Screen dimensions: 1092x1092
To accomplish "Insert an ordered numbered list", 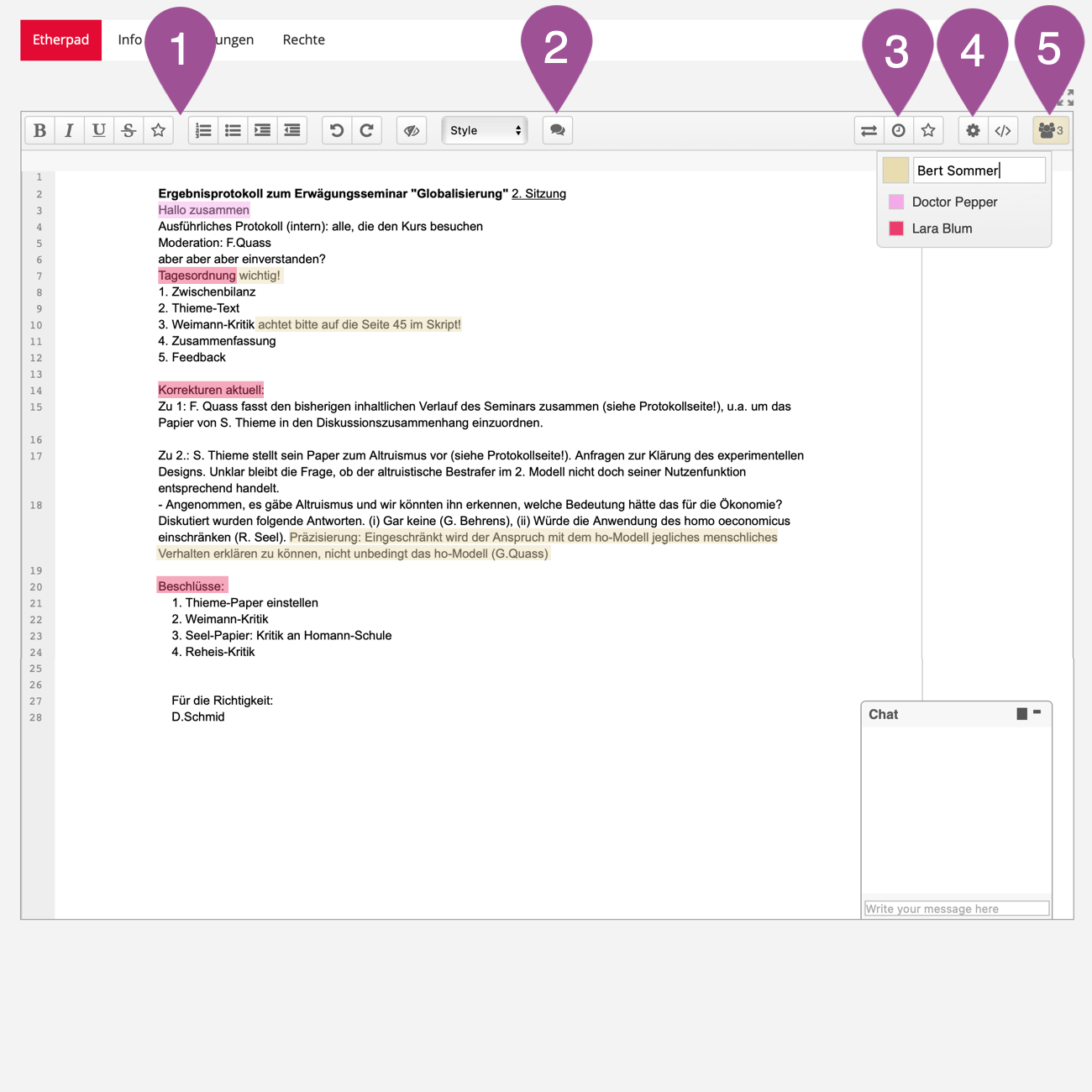I will coord(203,130).
